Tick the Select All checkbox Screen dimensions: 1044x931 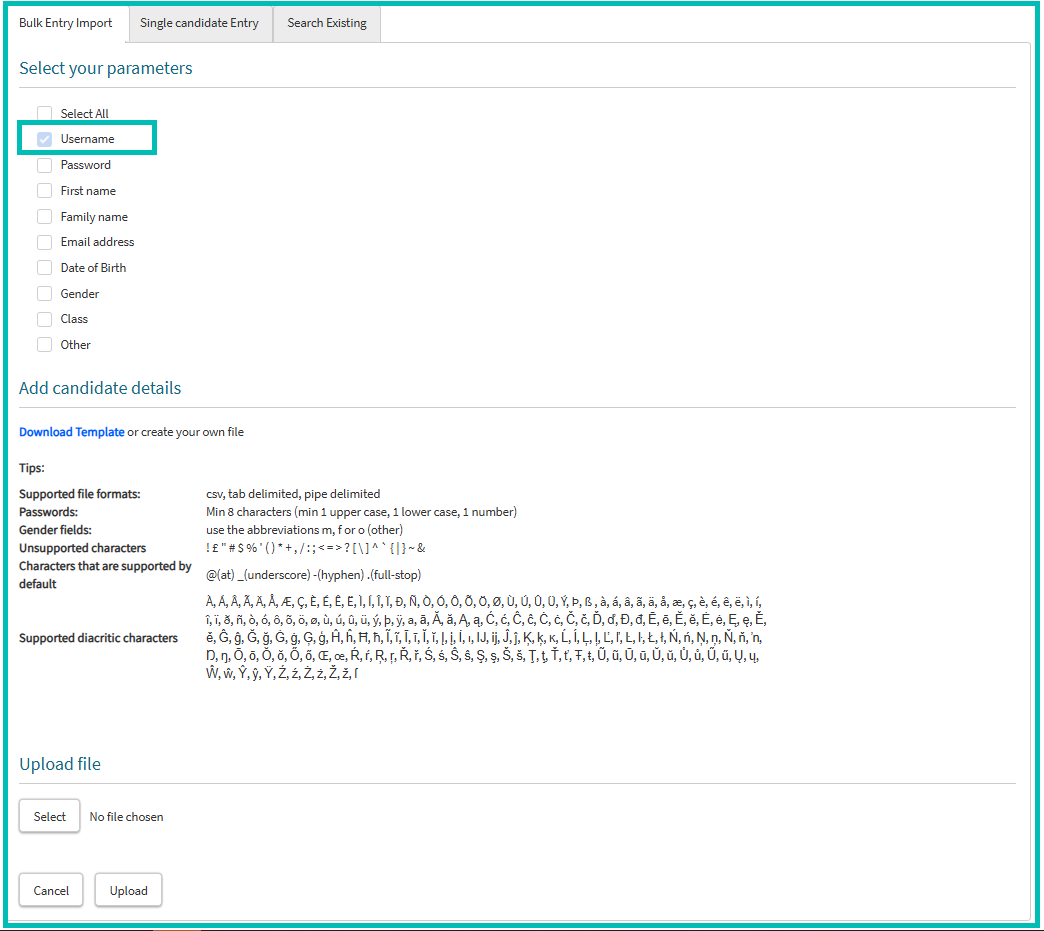45,114
